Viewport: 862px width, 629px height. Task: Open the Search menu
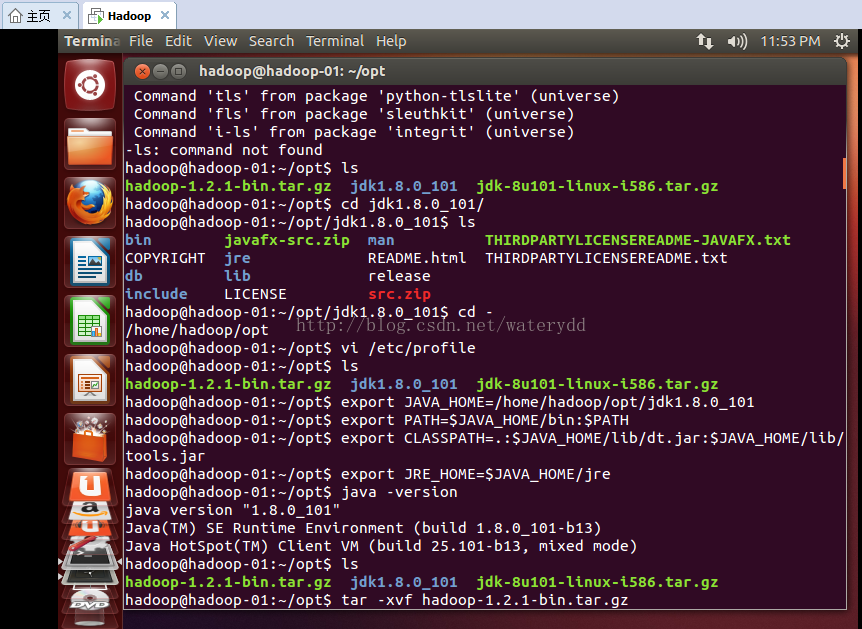271,41
